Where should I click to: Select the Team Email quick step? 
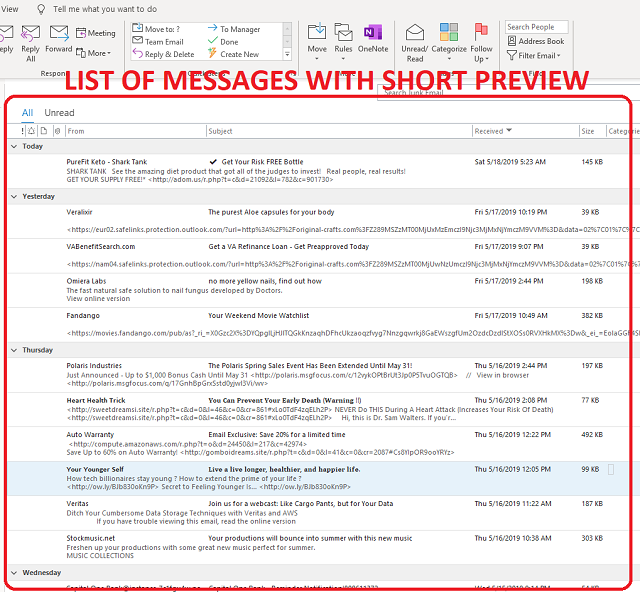point(158,42)
